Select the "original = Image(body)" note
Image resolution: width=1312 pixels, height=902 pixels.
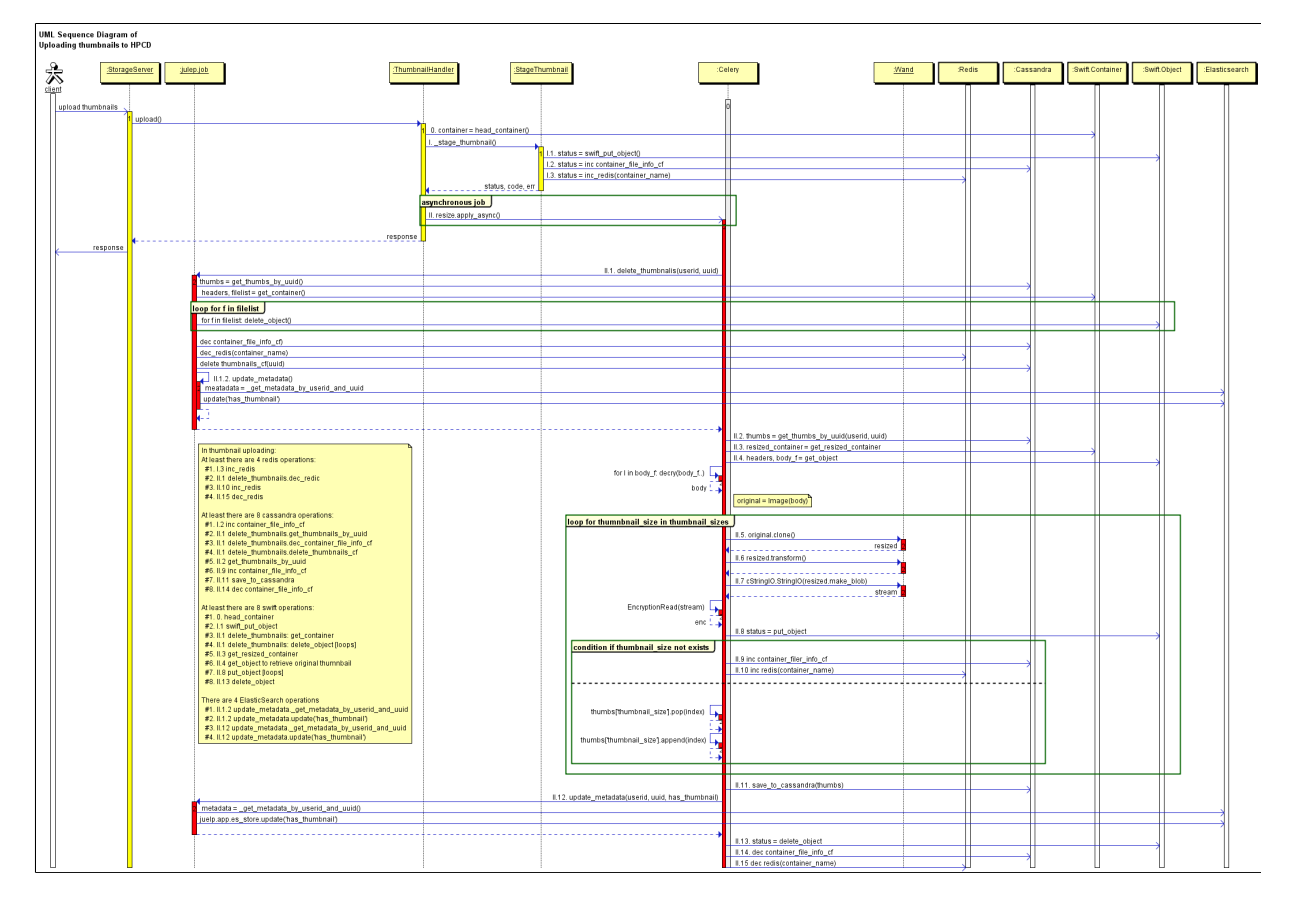click(x=771, y=499)
